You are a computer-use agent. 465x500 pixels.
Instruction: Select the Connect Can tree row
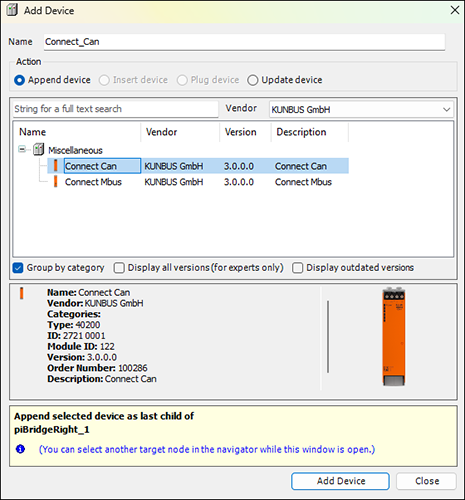(x=198, y=166)
